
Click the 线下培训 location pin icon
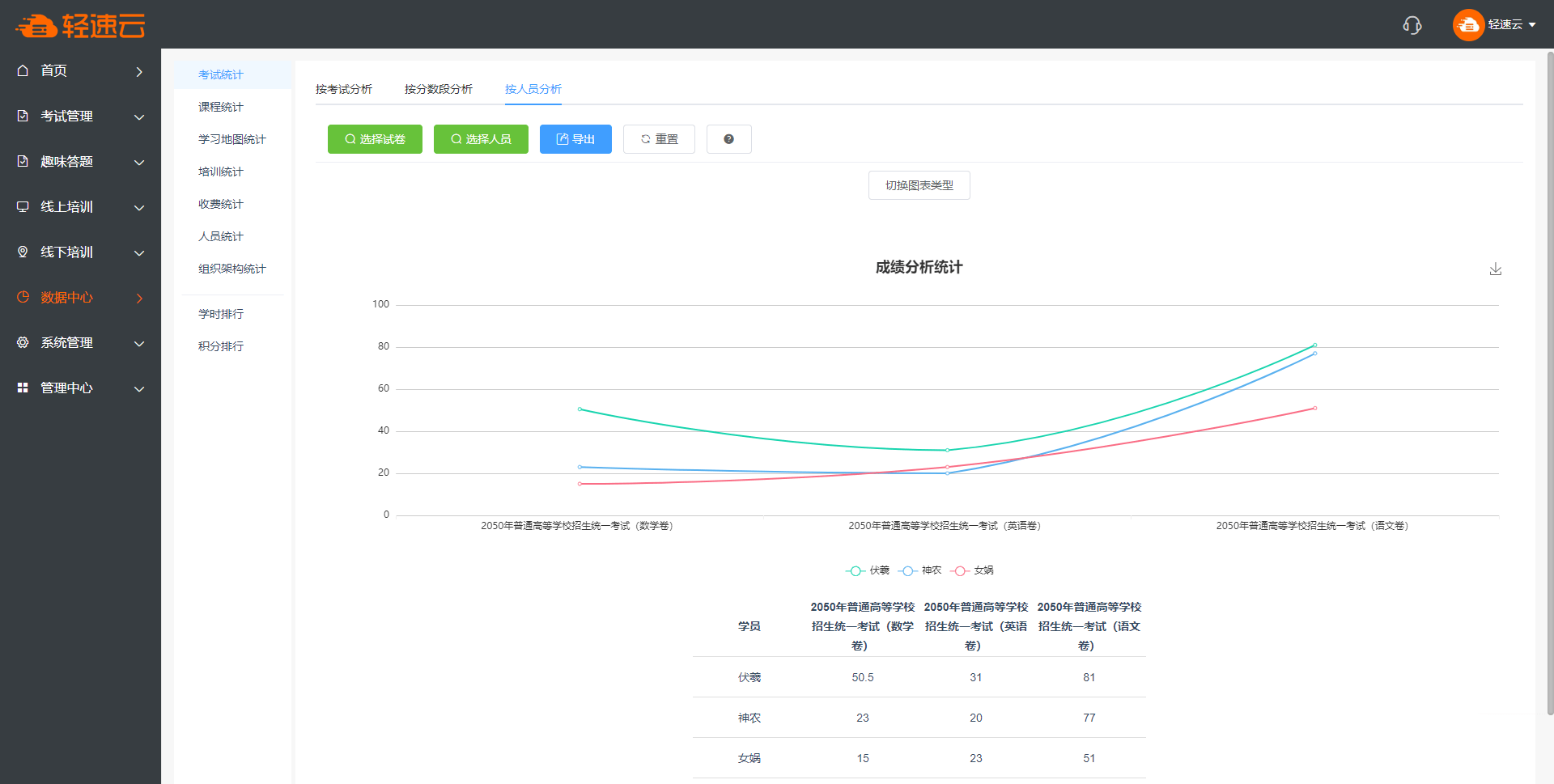(23, 252)
